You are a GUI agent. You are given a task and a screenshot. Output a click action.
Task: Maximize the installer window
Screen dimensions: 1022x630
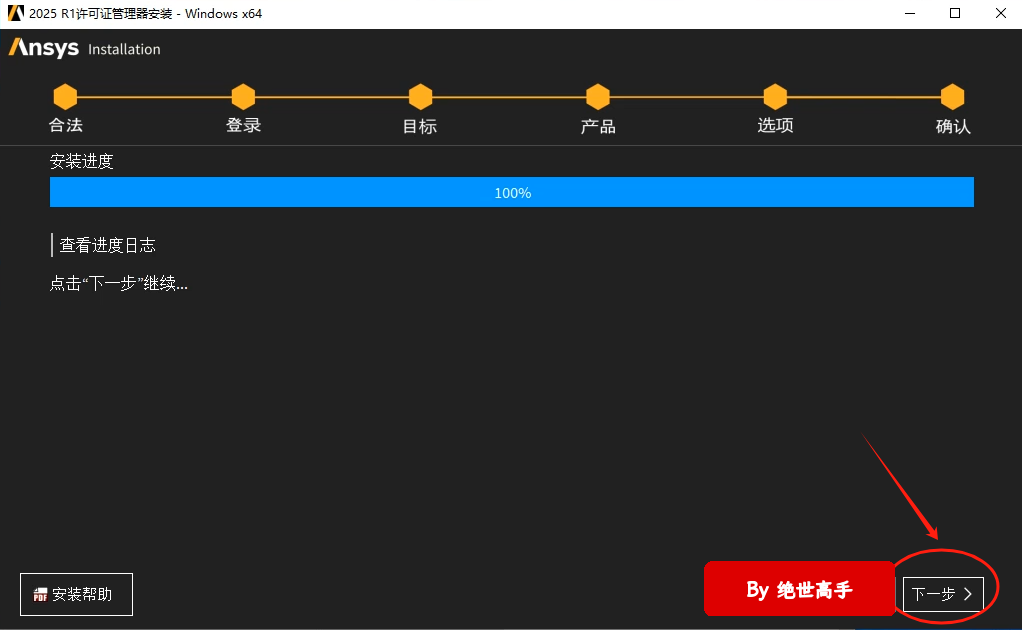click(x=955, y=14)
